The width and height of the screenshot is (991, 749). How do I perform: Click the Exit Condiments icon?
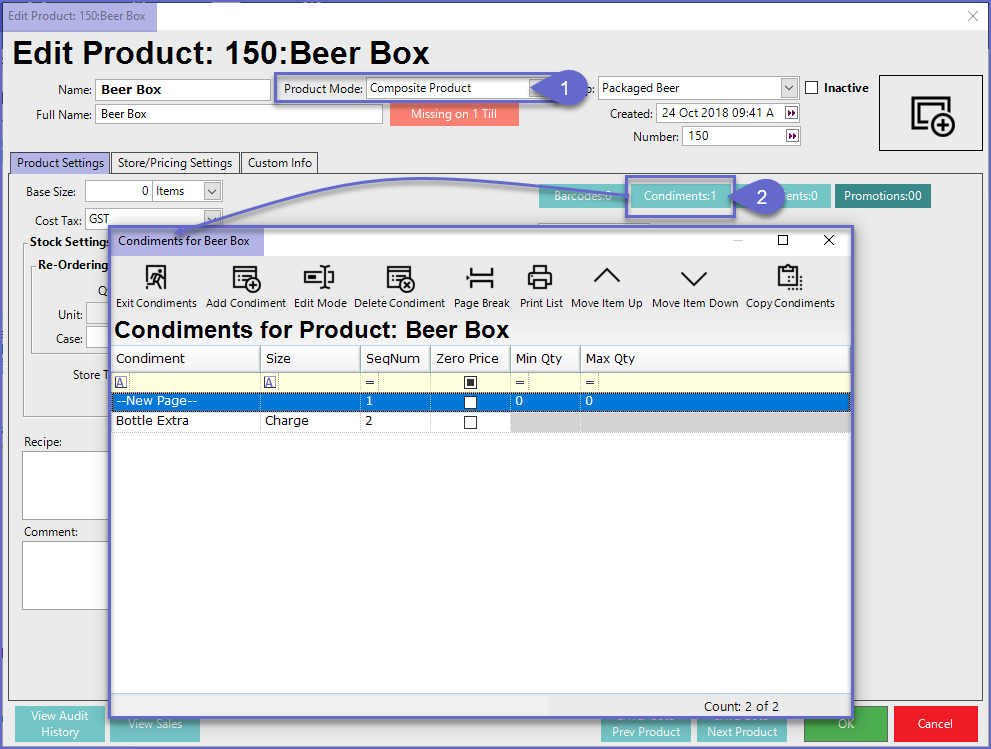(156, 279)
